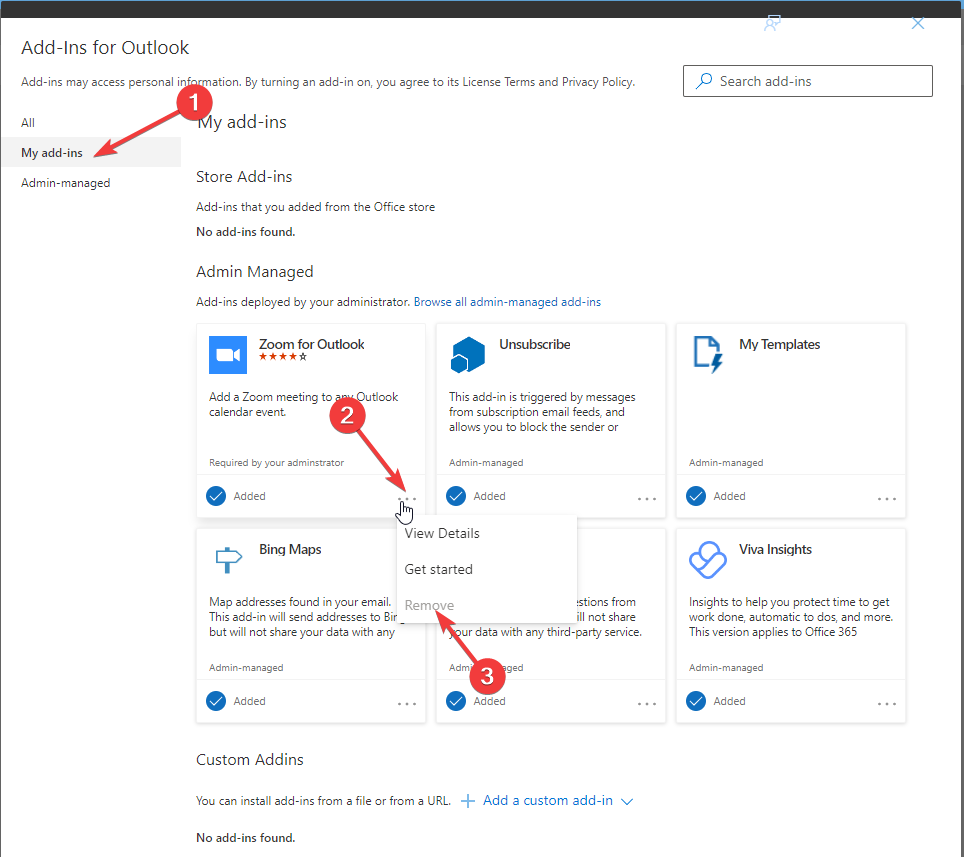Viewport: 964px width, 857px height.
Task: Click the Zoom for Outlook camera icon
Action: (228, 355)
